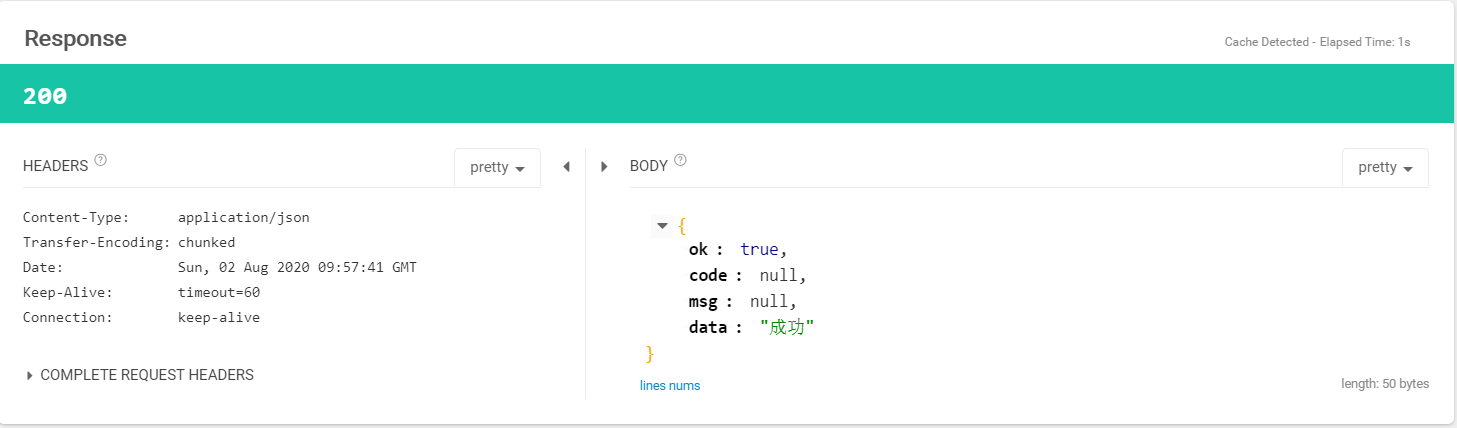Click the timeout=60 Keep-Alive value
The image size is (1457, 428).
click(x=219, y=292)
